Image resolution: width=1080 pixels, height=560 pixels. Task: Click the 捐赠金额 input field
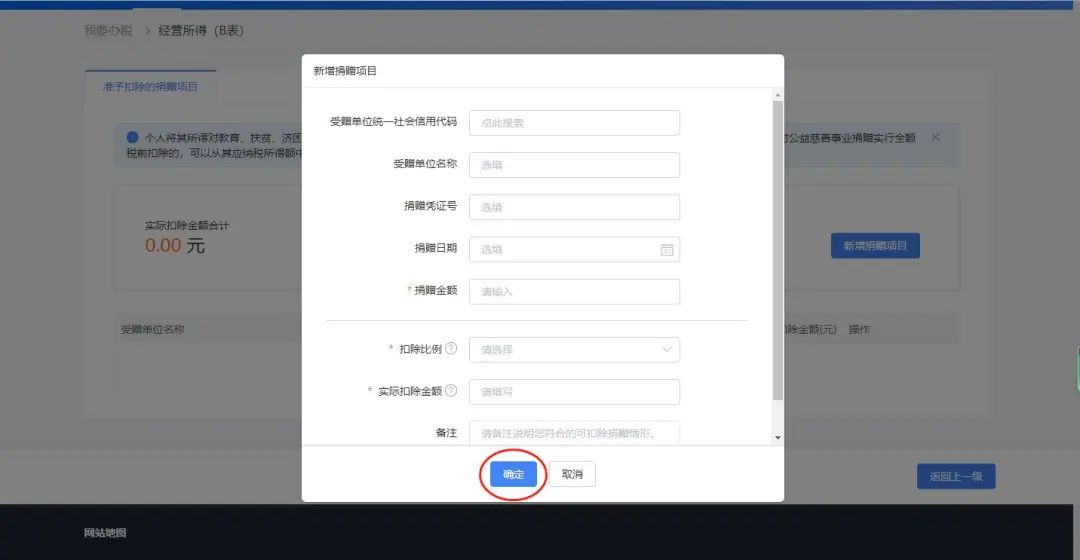coord(574,291)
